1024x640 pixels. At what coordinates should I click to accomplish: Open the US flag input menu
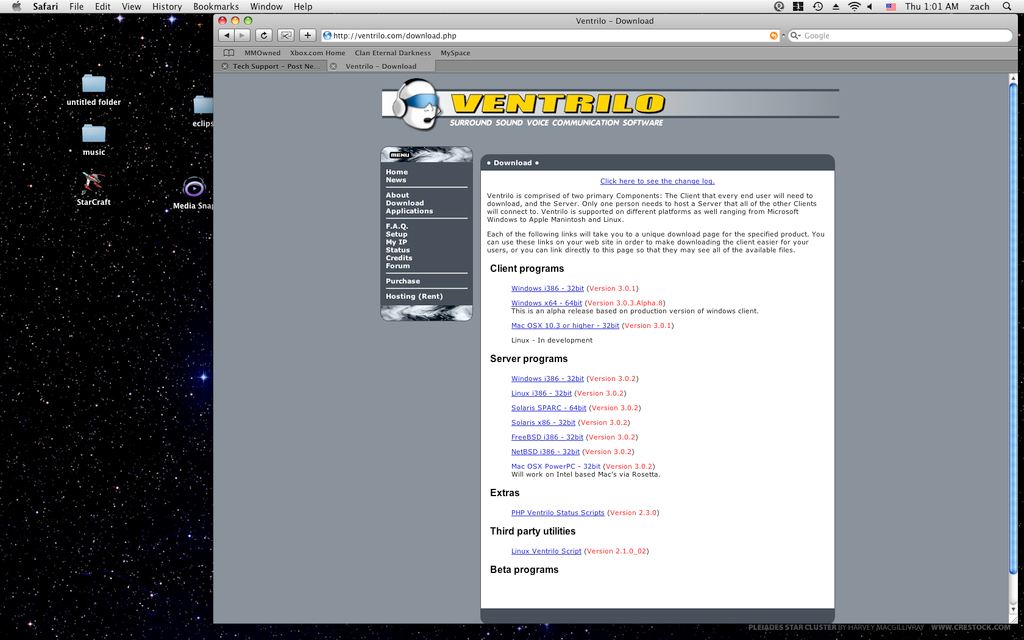(891, 7)
